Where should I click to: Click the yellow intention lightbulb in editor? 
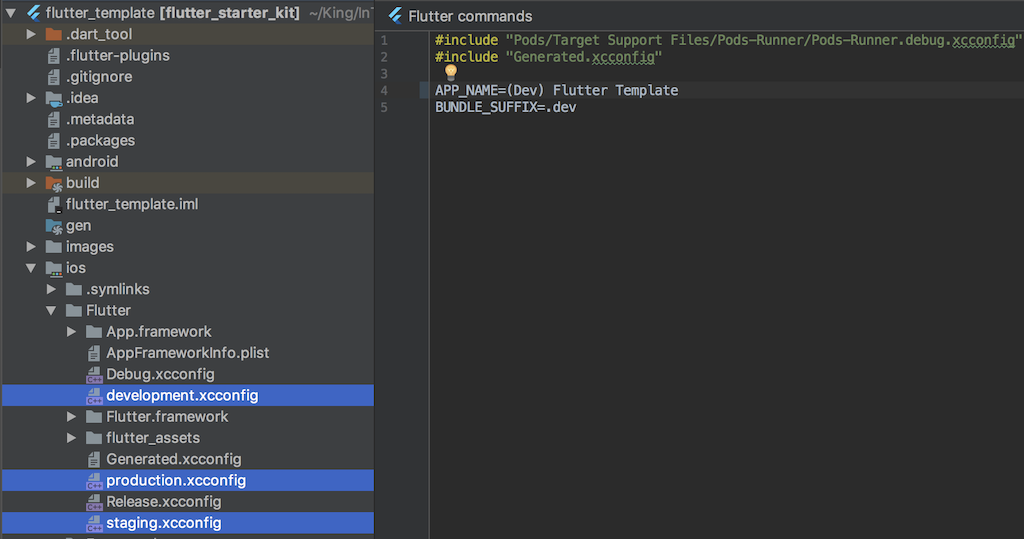[451, 72]
